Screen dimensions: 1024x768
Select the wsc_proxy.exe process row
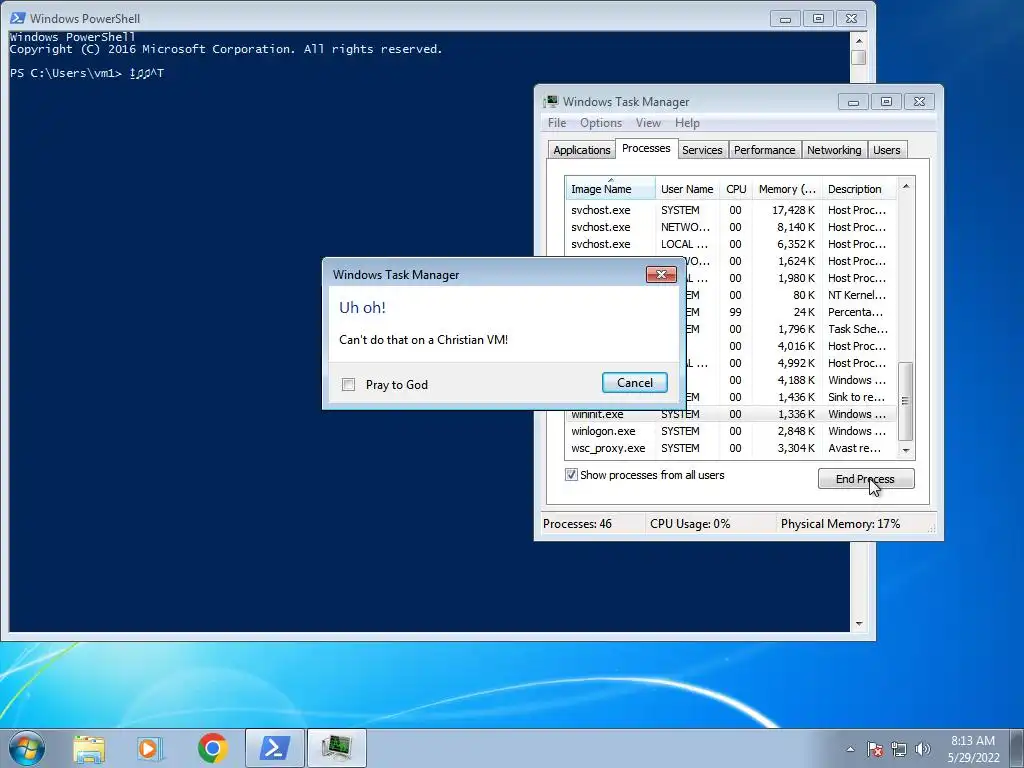tap(731, 448)
